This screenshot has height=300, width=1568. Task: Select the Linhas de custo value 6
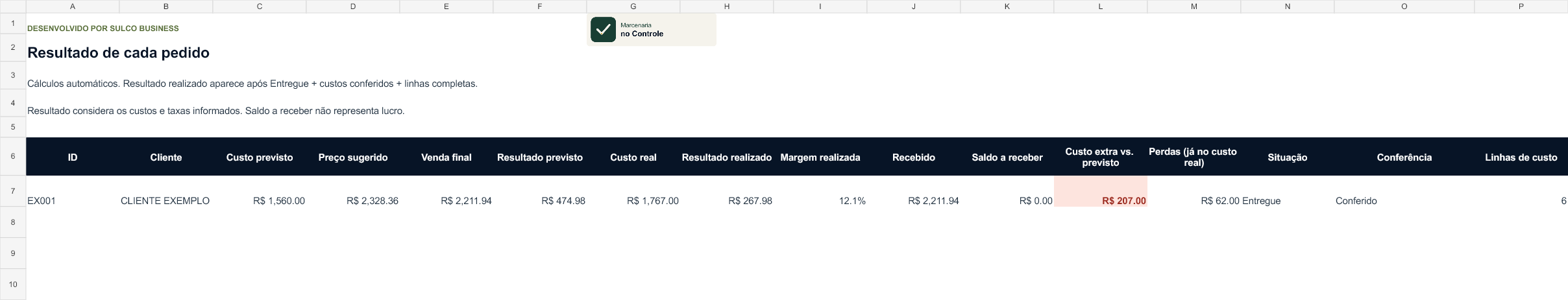1521,191
